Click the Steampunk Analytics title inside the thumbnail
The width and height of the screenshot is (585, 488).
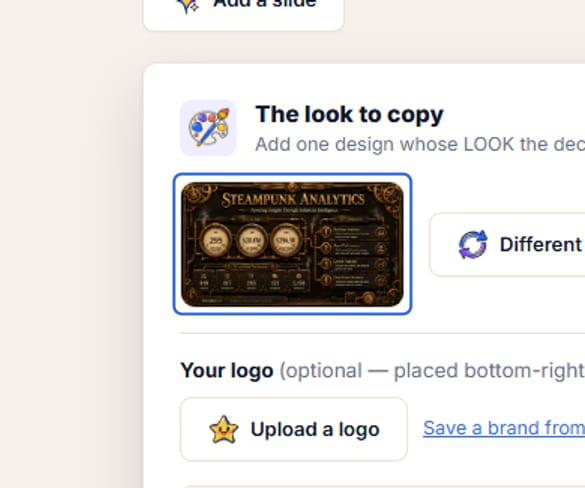(293, 200)
